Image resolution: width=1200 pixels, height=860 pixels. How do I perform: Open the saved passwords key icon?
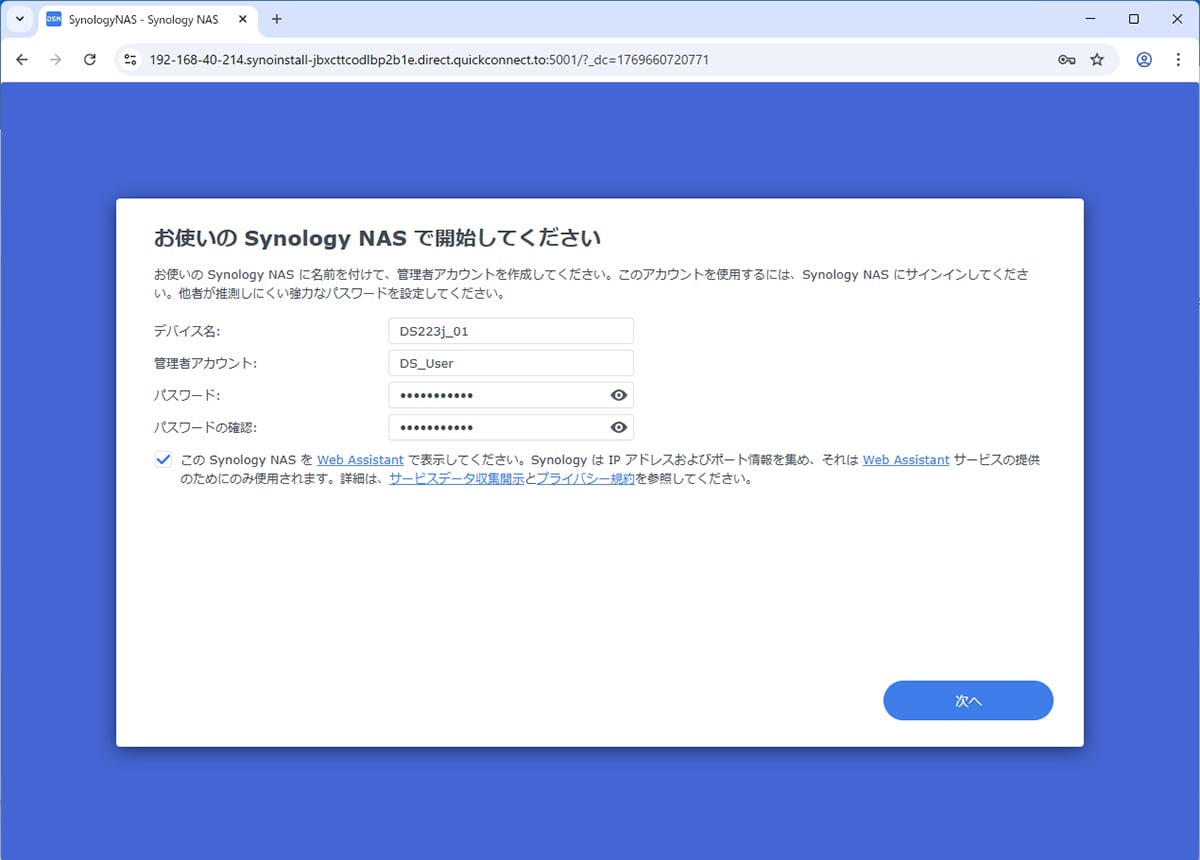pos(1066,60)
